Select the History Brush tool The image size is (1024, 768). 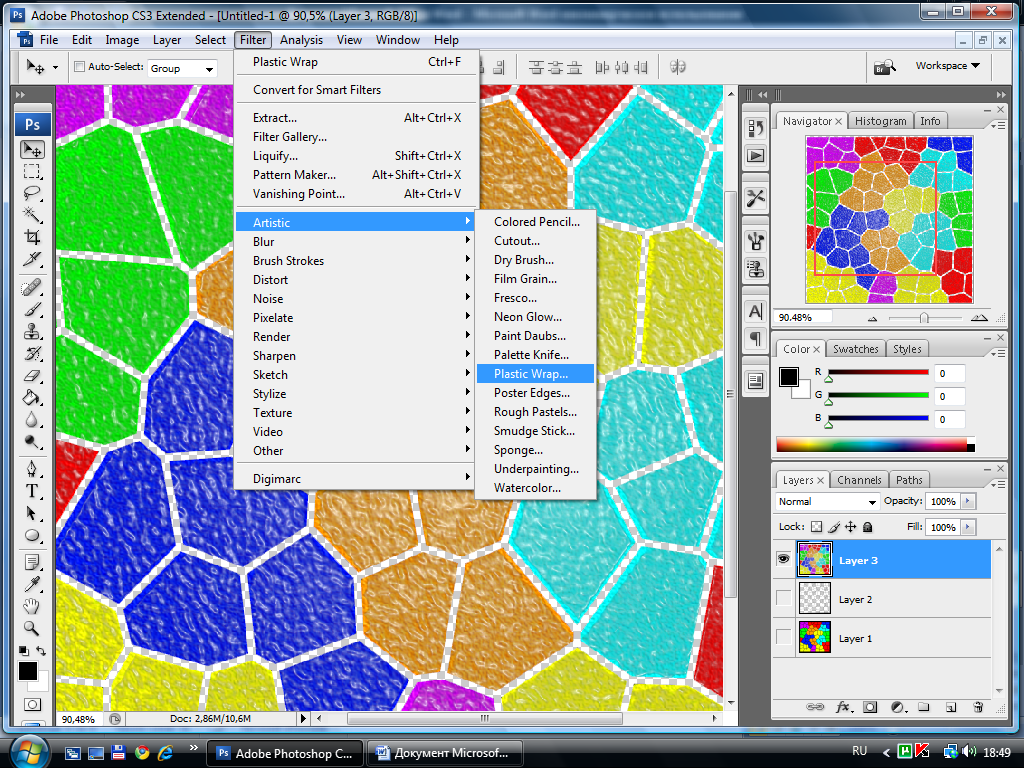point(32,354)
